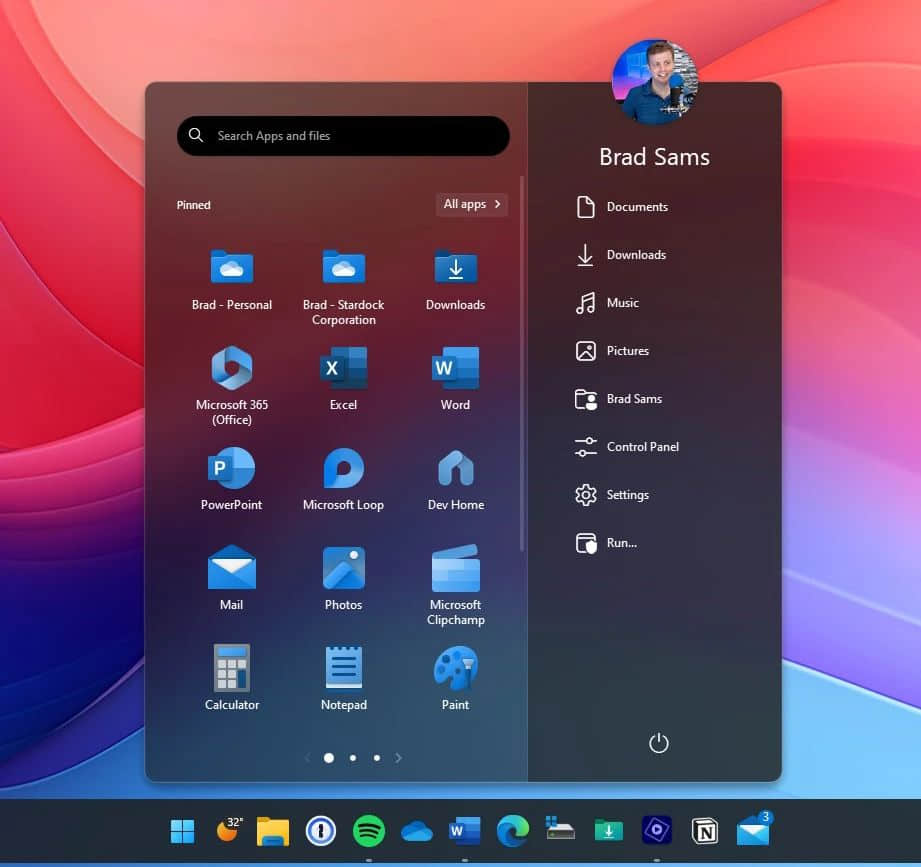The image size is (921, 867).
Task: Select the second pinned page dot
Action: (353, 758)
